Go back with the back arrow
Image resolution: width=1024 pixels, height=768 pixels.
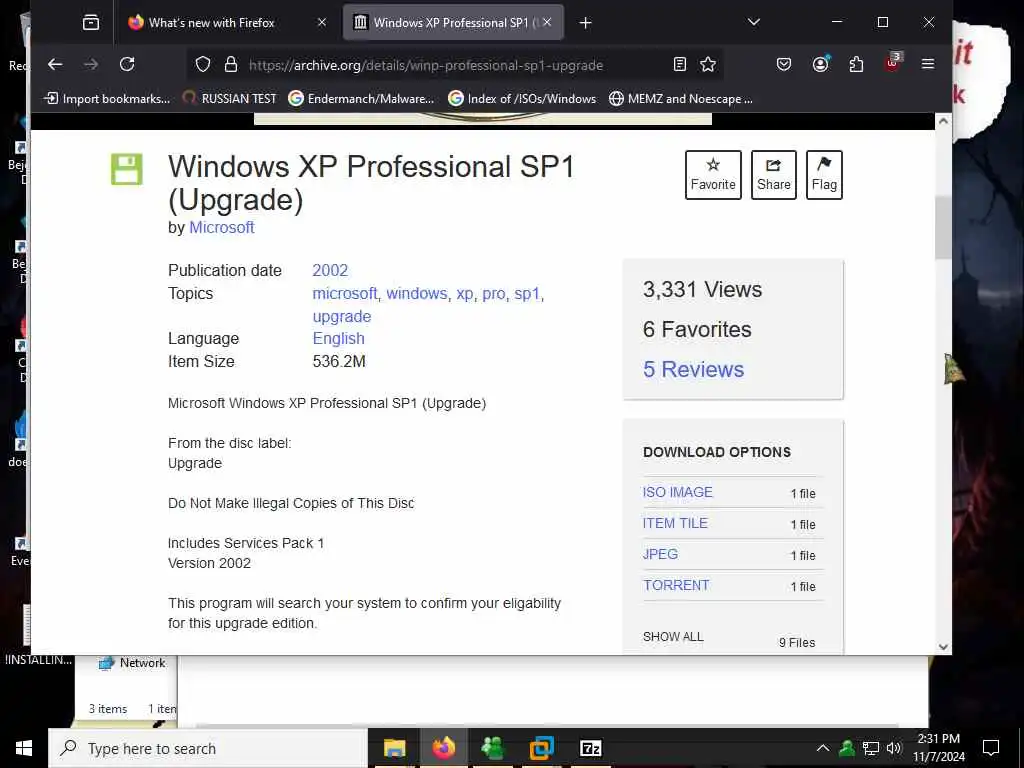(x=56, y=64)
